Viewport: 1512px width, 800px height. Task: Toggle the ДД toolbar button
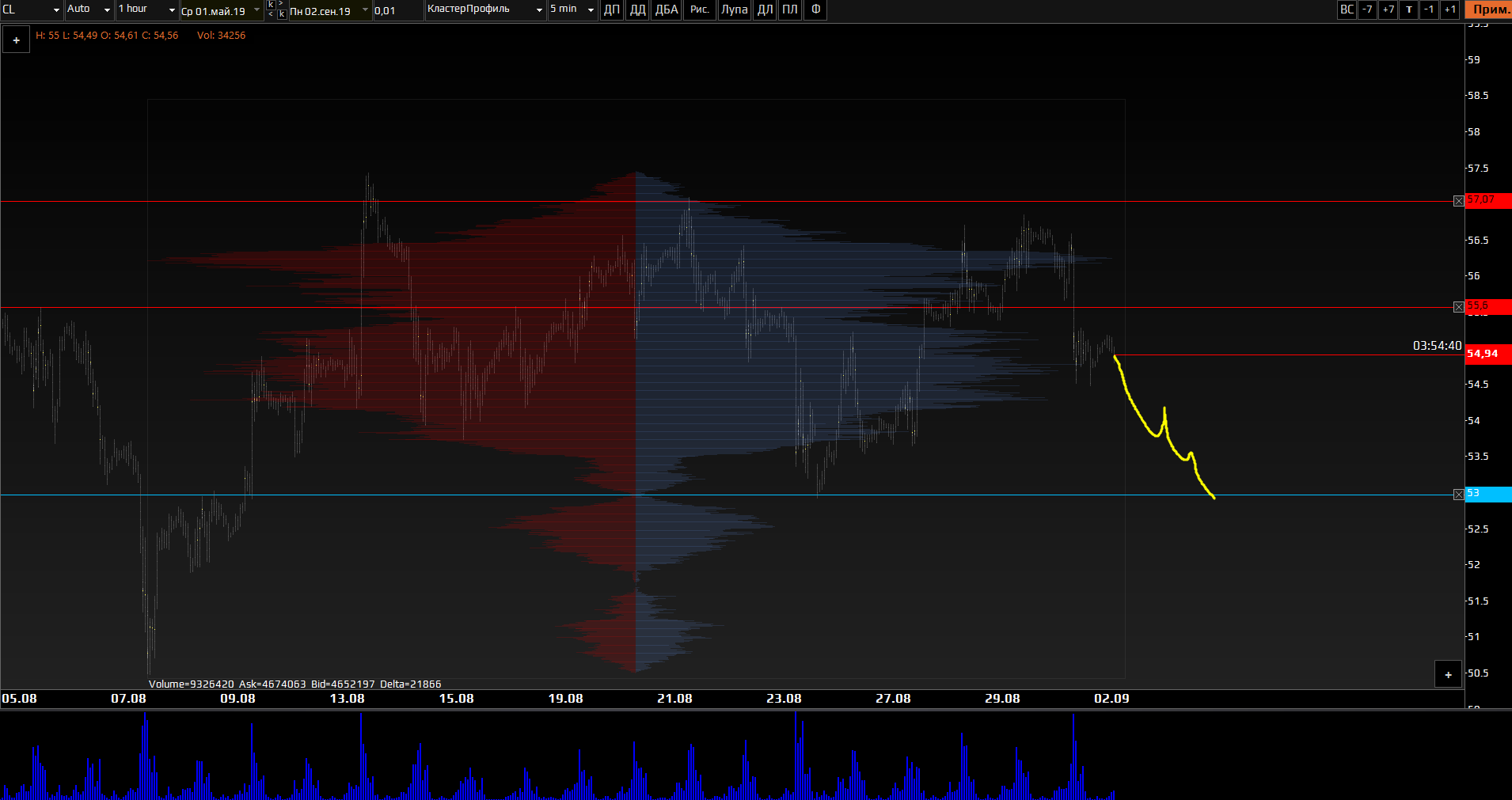coord(637,9)
